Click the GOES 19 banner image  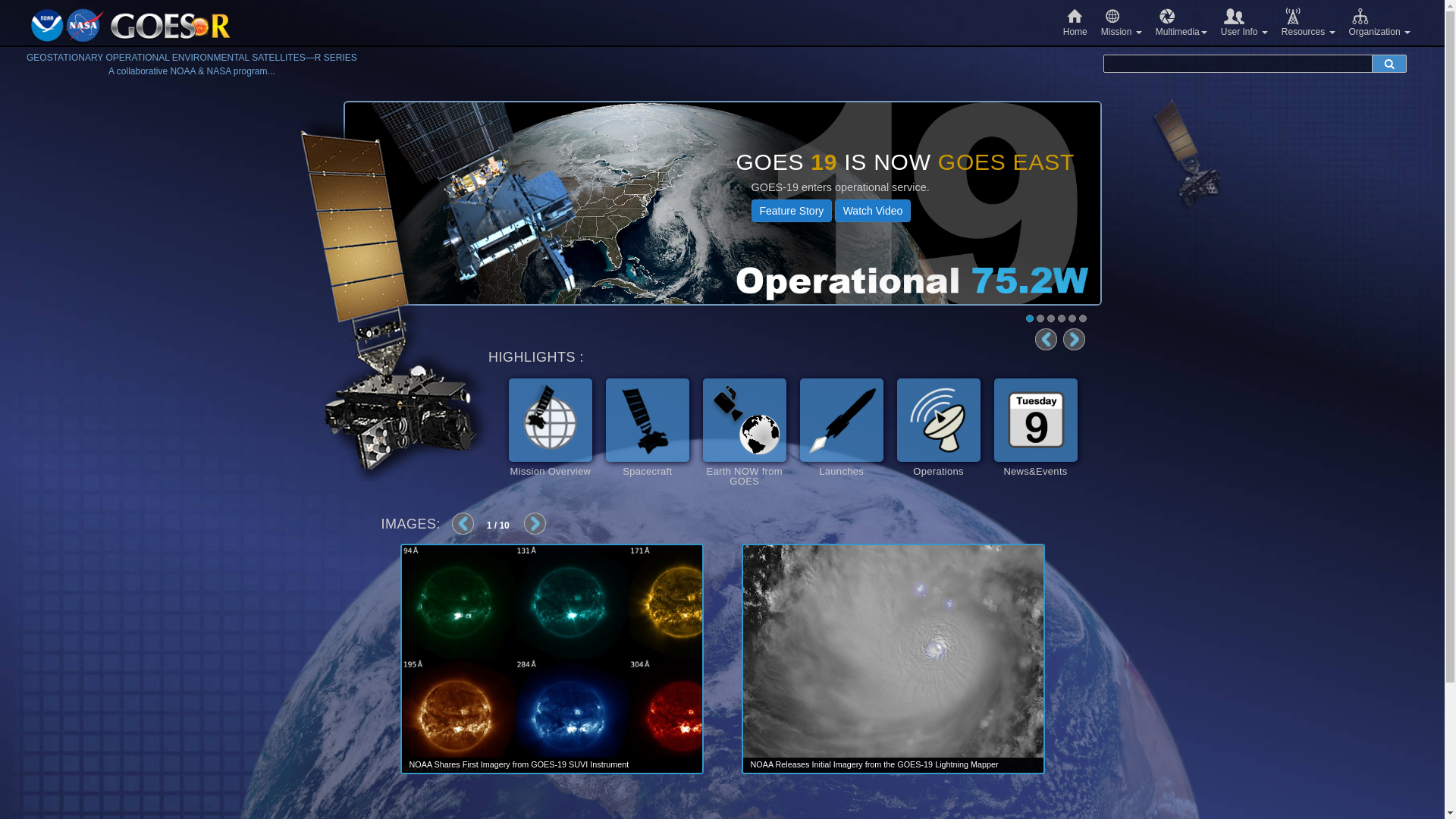[x=722, y=203]
